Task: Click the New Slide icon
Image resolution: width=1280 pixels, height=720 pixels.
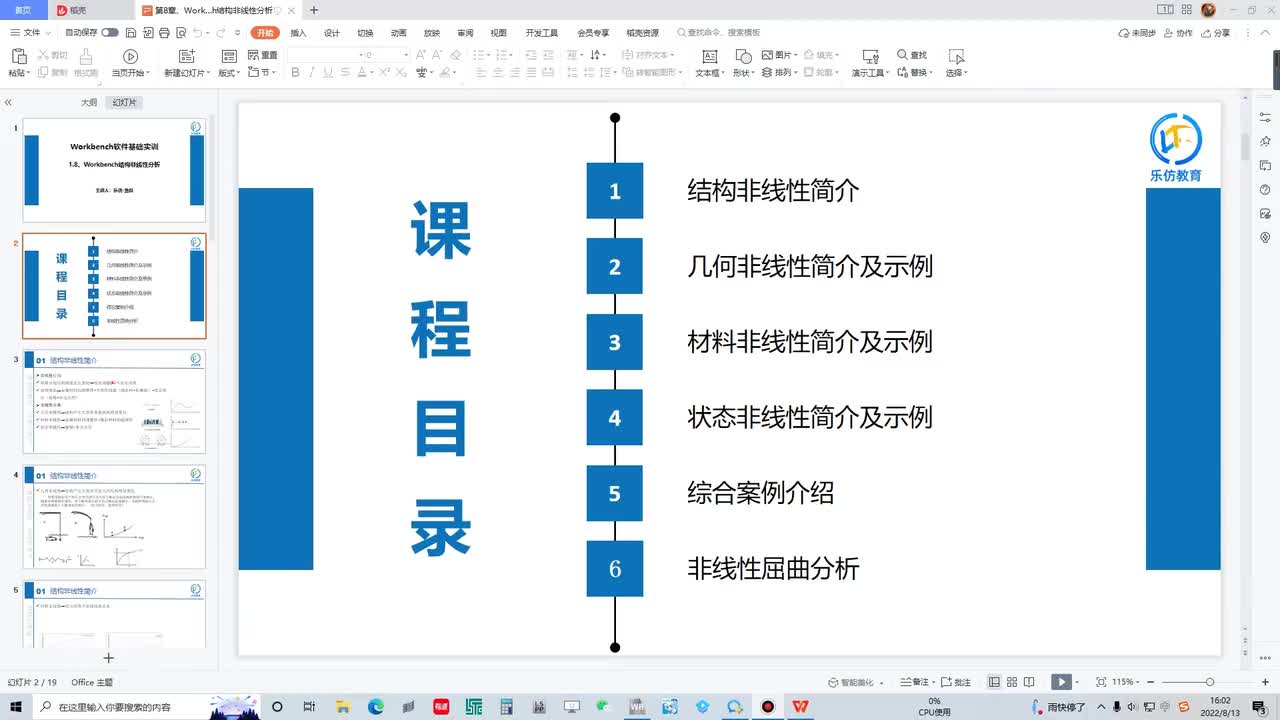Action: coord(186,57)
